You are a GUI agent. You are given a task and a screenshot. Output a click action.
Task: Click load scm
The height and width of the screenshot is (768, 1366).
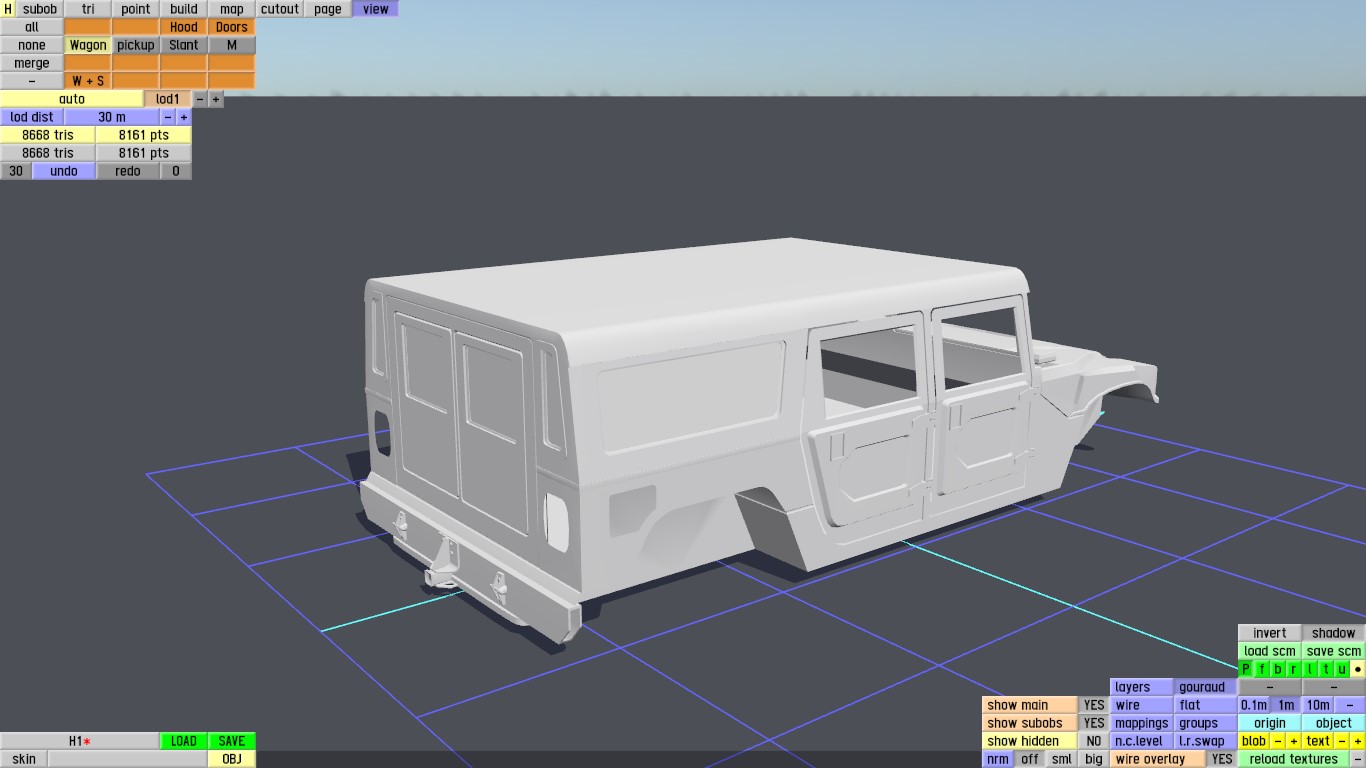pos(1270,651)
